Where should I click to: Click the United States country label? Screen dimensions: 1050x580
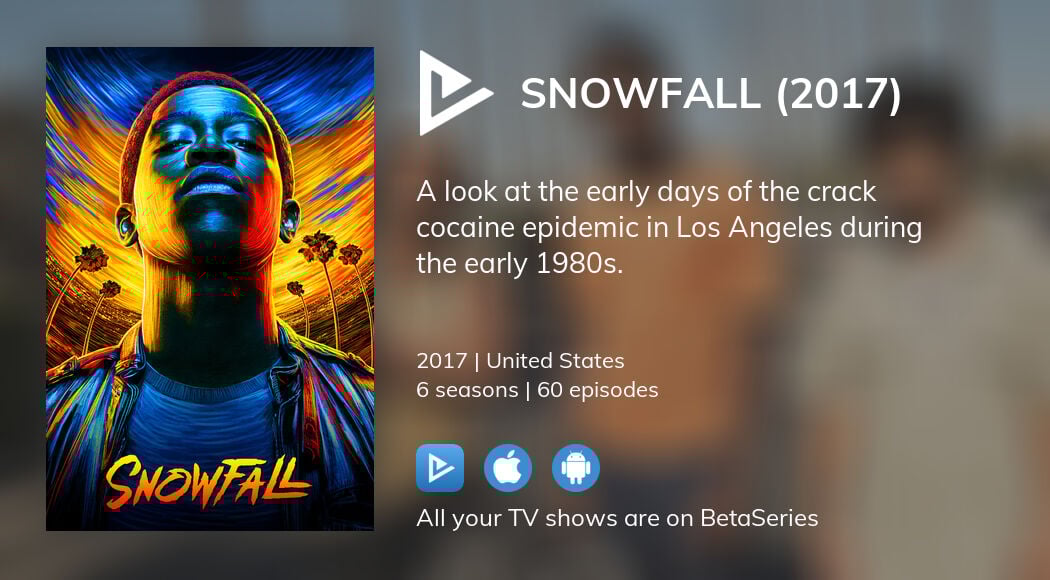click(x=555, y=361)
